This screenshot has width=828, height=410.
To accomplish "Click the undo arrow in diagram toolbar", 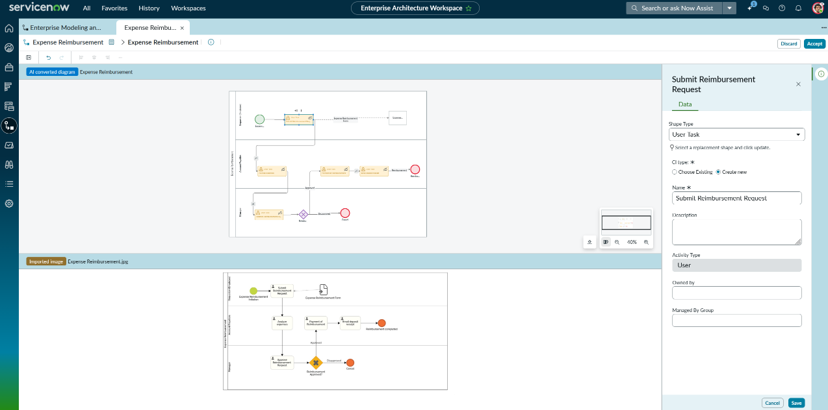I will click(x=49, y=57).
